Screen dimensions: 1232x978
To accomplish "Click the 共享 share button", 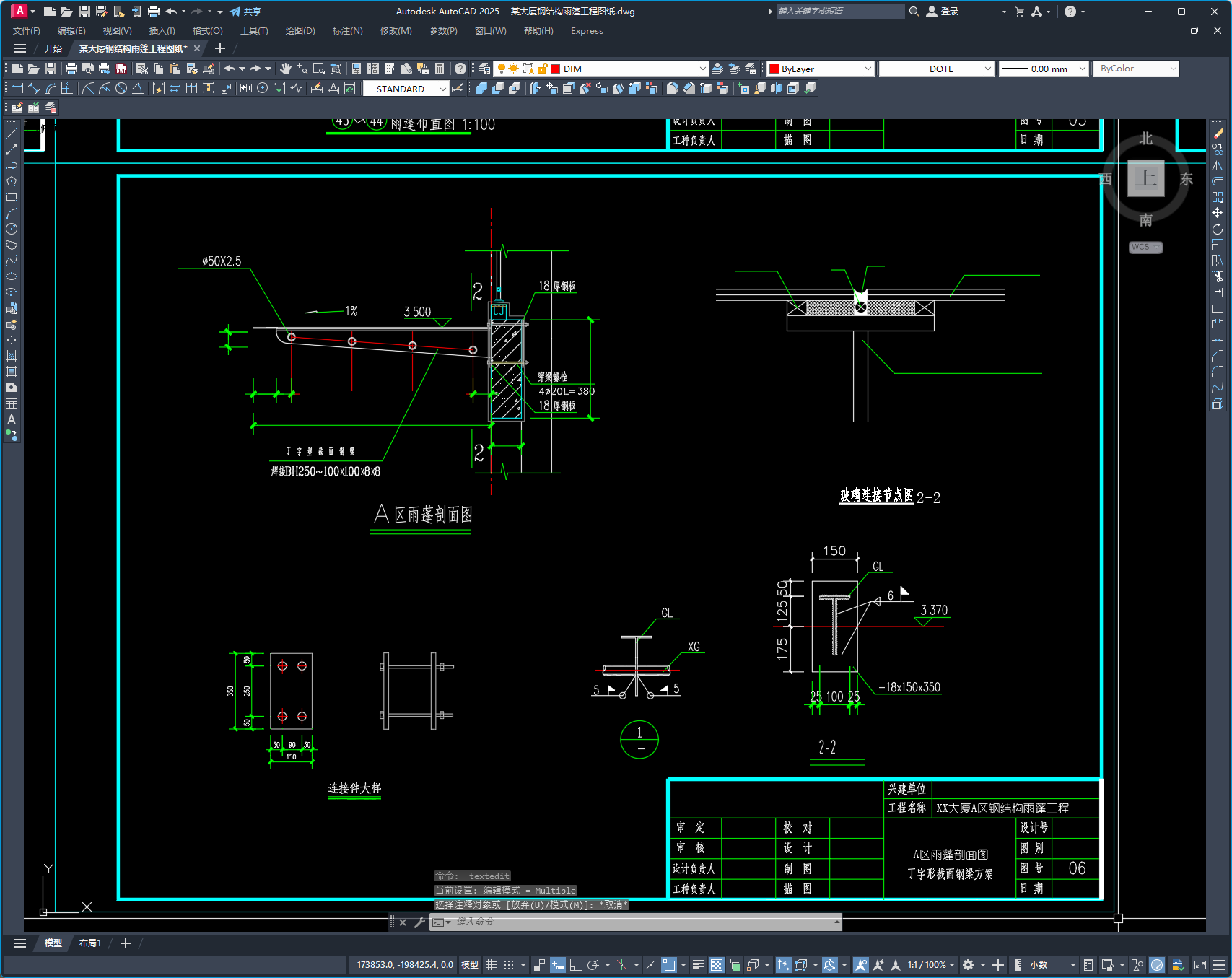I will pyautogui.click(x=245, y=12).
